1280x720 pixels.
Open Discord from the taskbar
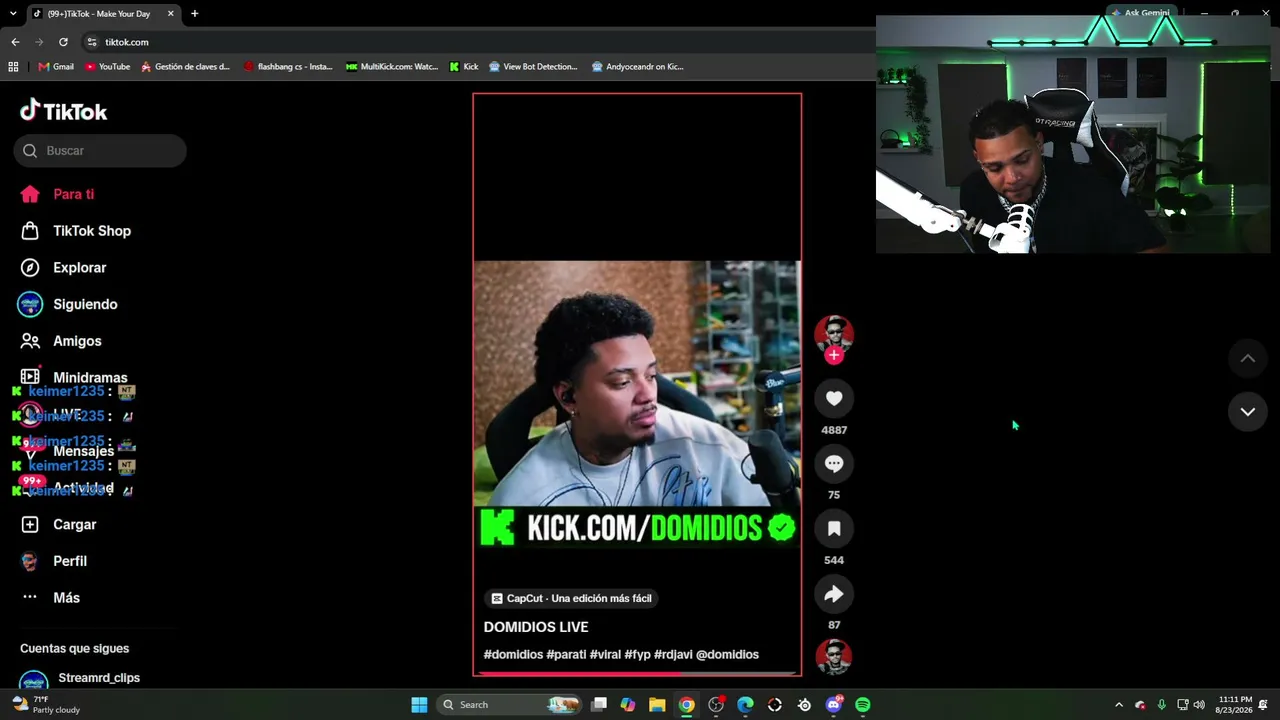(x=834, y=705)
